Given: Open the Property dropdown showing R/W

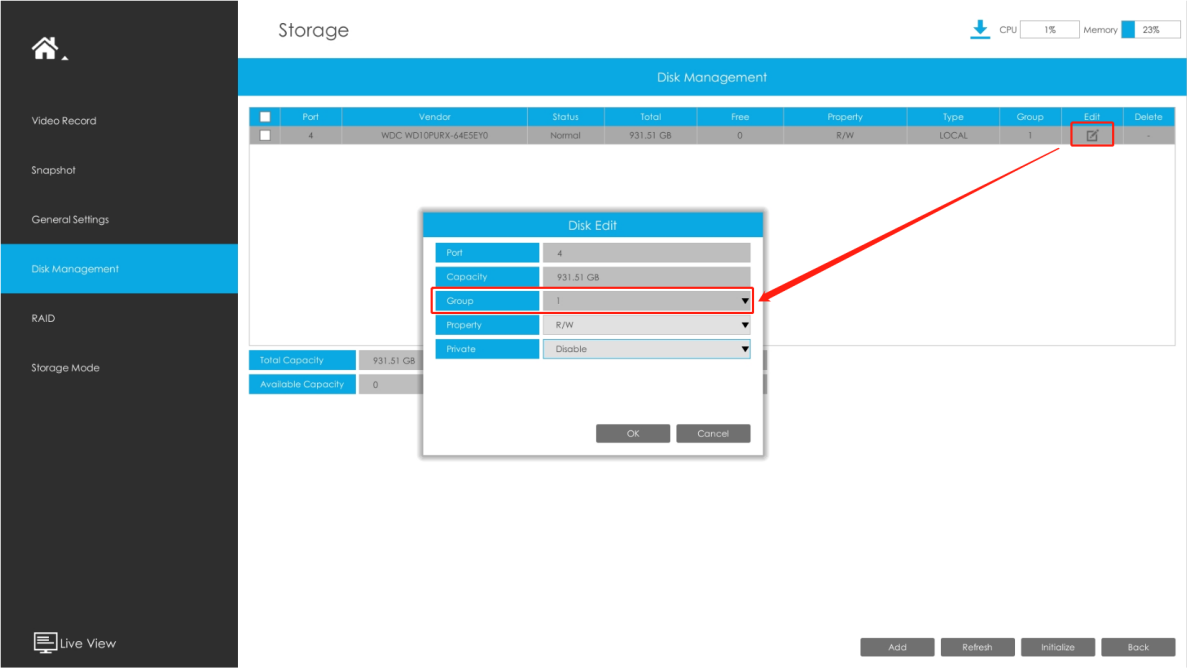Looking at the screenshot, I should (646, 325).
